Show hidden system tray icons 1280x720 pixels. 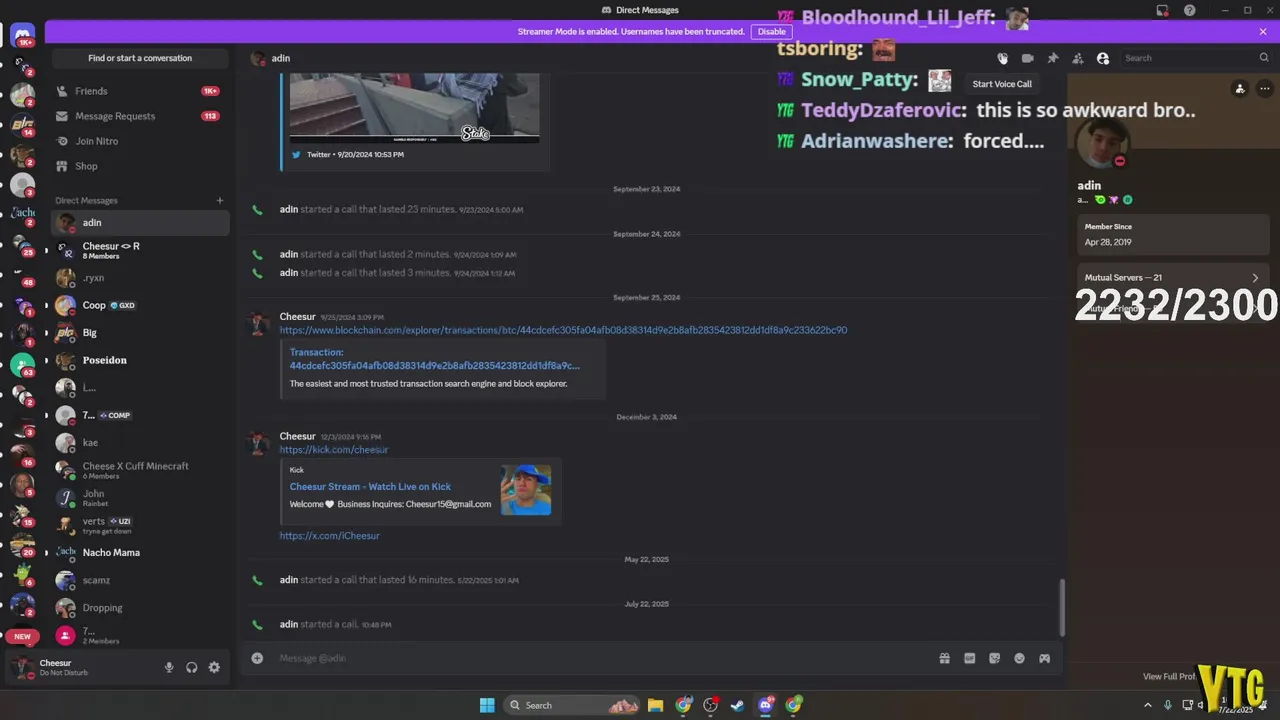pyautogui.click(x=1148, y=705)
